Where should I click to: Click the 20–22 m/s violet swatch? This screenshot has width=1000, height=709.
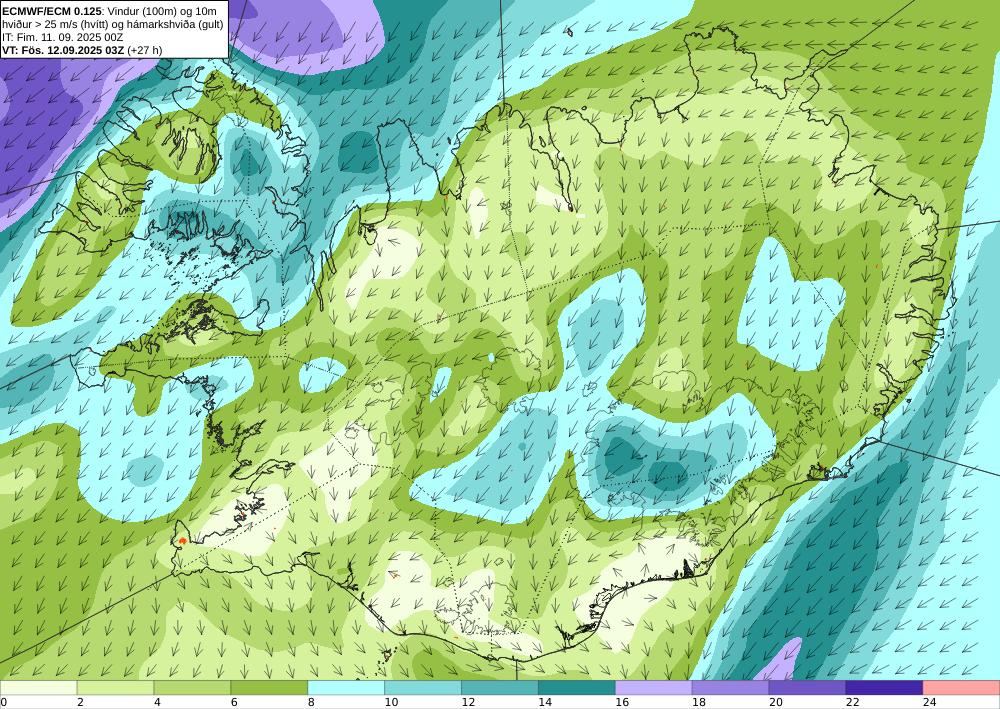tap(807, 688)
